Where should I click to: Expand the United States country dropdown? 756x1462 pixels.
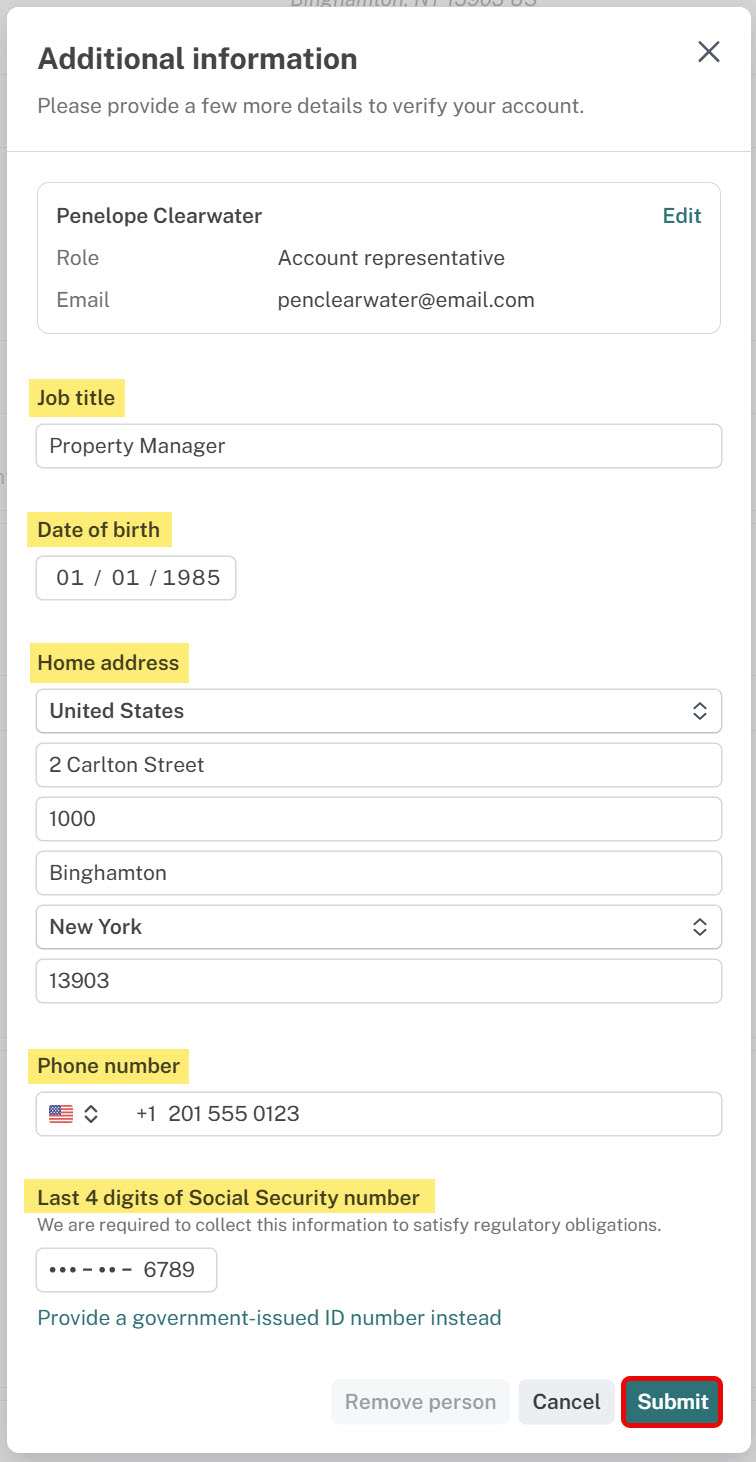[x=379, y=711]
